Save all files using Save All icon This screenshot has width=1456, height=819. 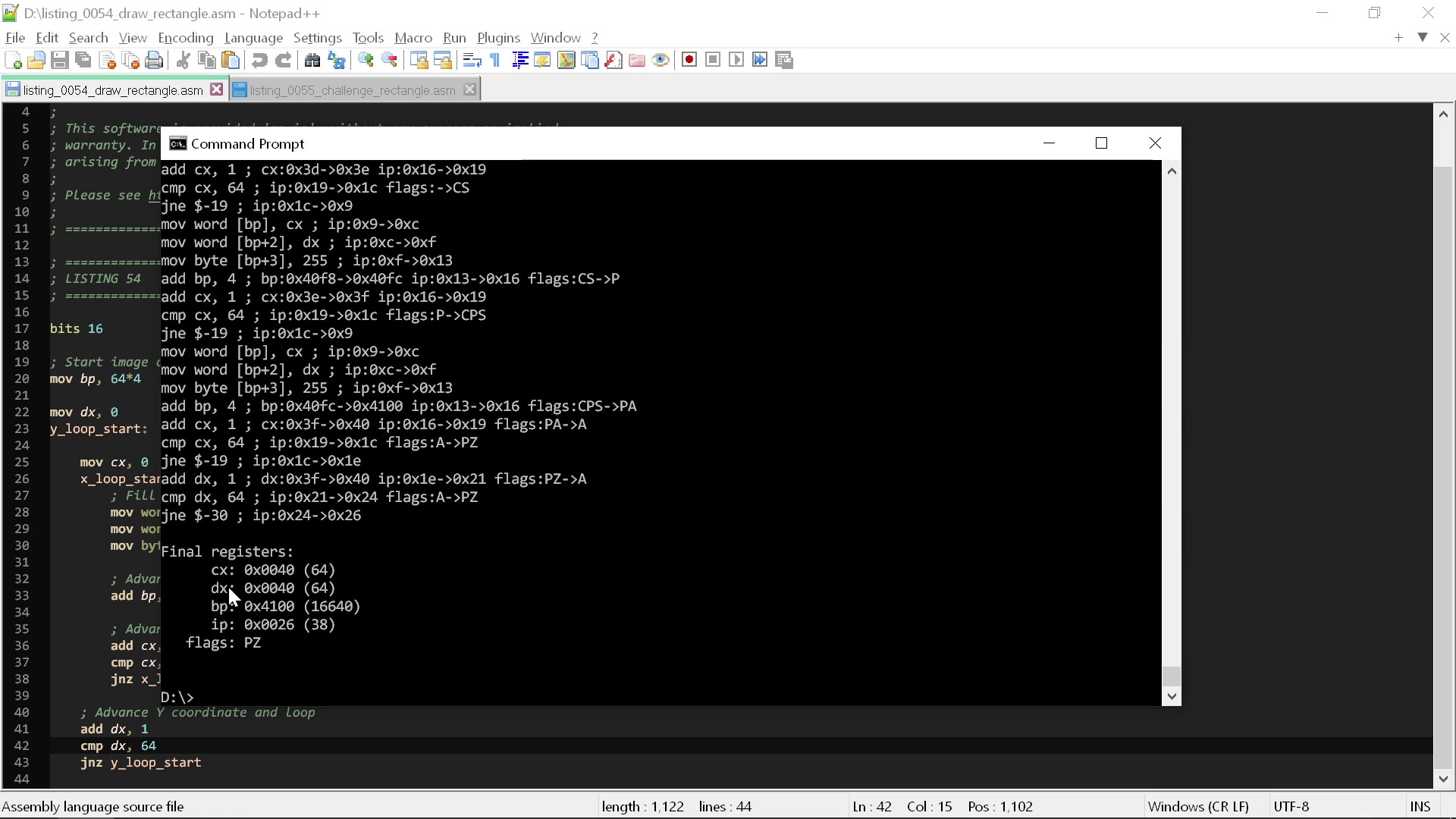pyautogui.click(x=83, y=60)
